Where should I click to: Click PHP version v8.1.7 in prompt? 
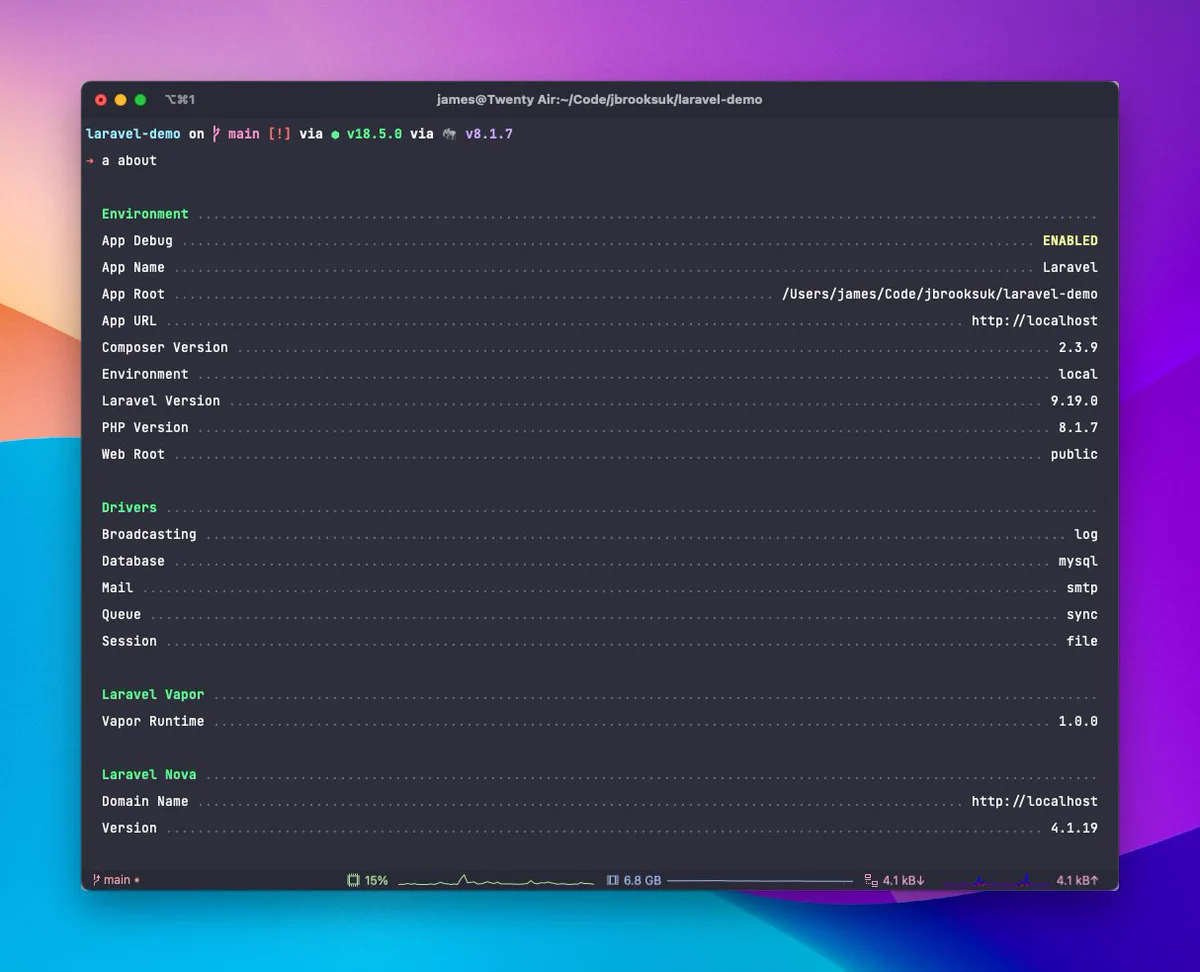pyautogui.click(x=489, y=133)
